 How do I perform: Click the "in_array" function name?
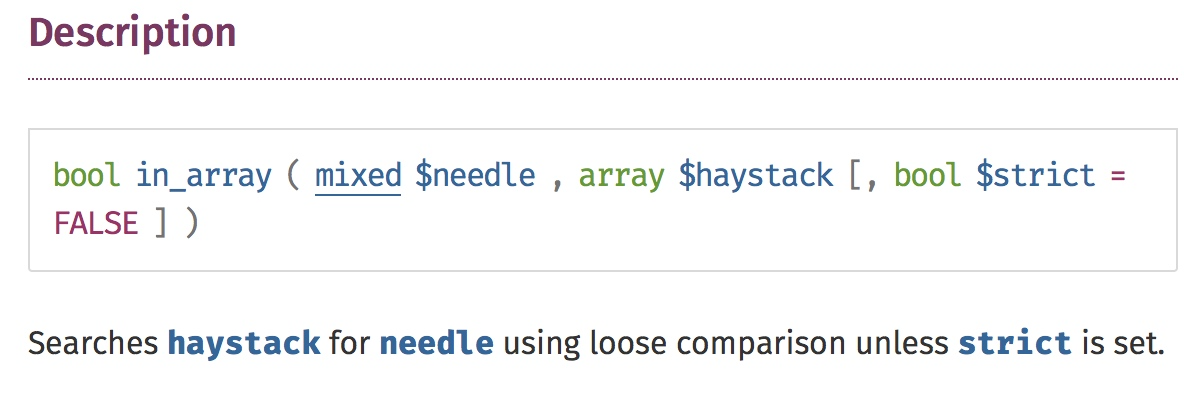pos(204,176)
